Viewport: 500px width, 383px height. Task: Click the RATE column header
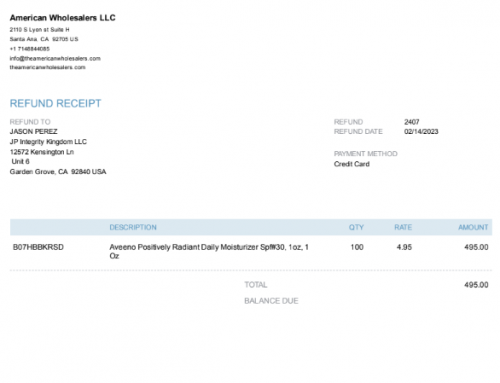403,227
